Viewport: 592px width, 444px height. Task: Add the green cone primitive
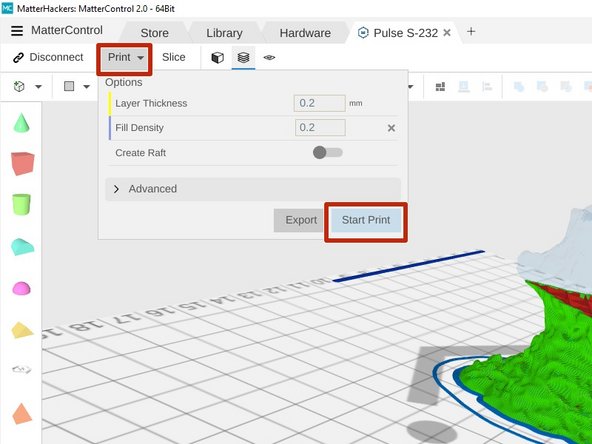(21, 123)
